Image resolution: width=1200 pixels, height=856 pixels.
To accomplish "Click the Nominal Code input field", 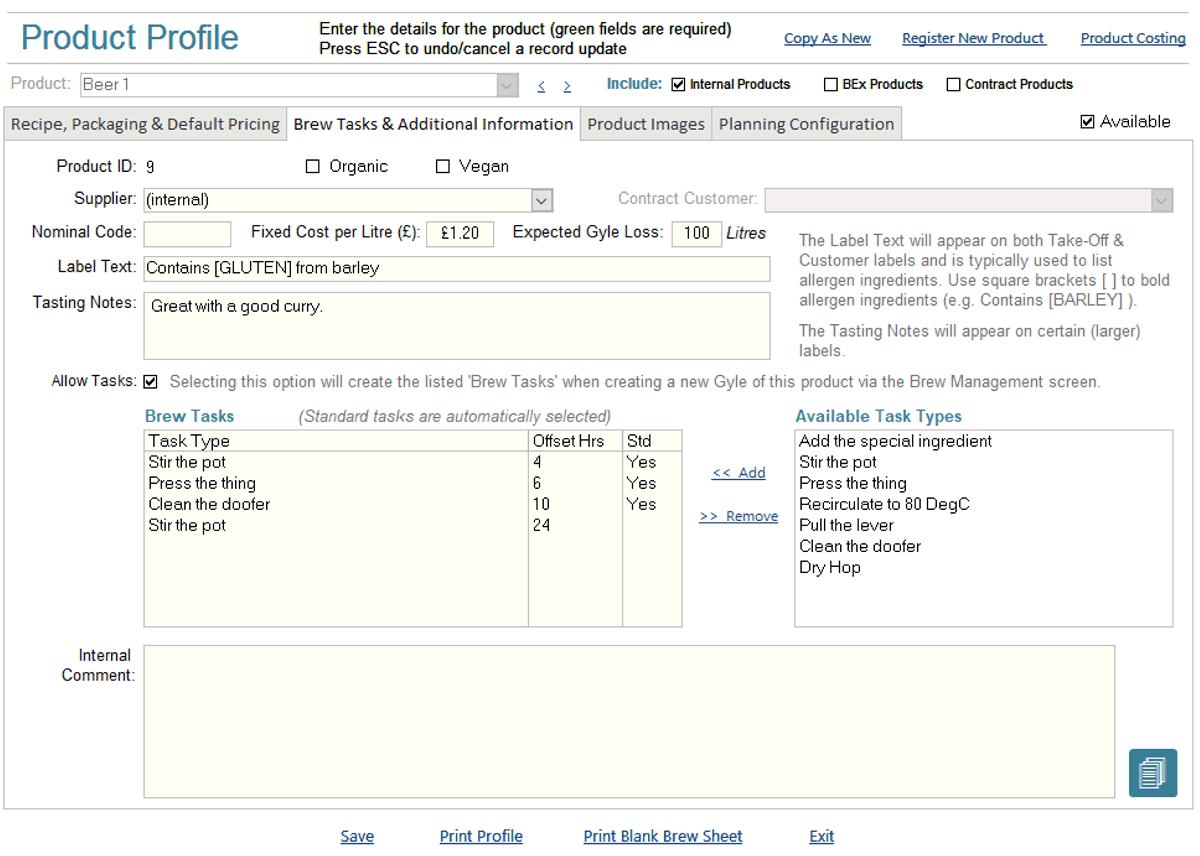I will (x=187, y=234).
